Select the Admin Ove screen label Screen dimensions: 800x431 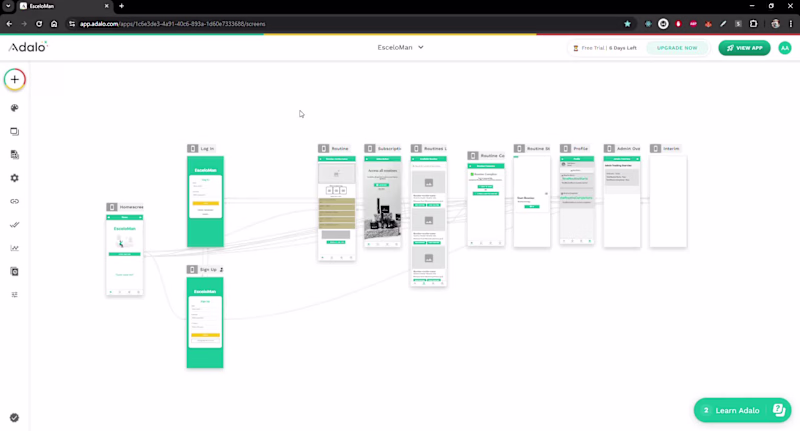622,148
